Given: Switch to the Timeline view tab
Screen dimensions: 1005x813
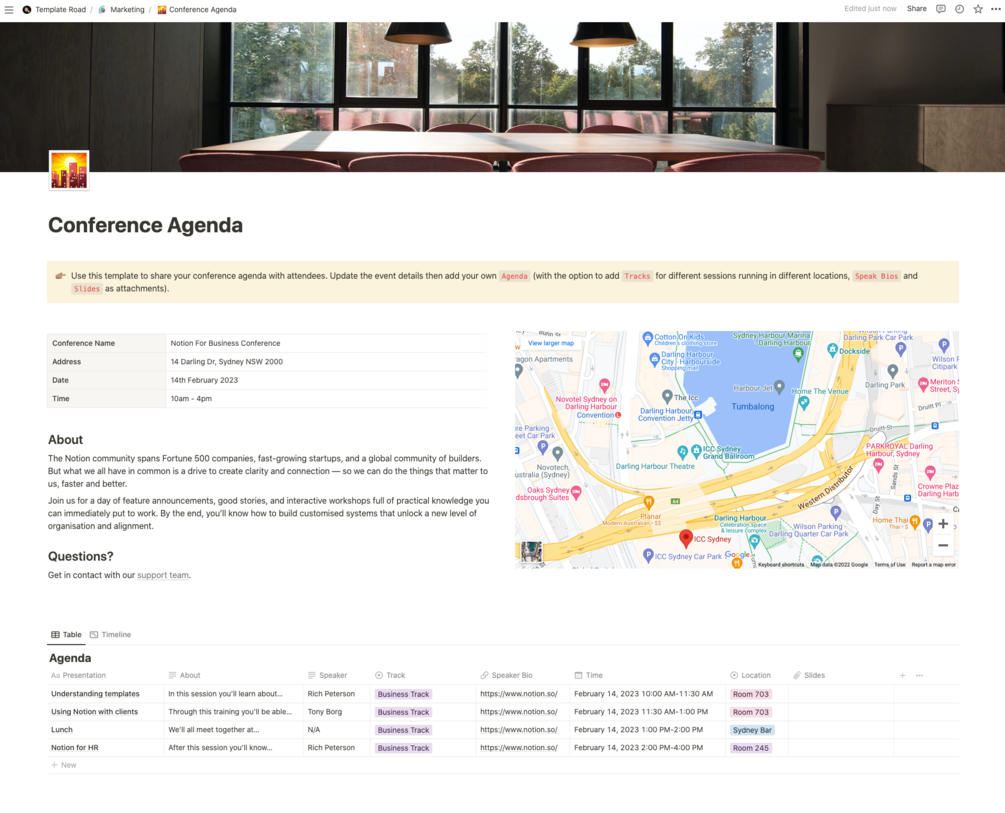Looking at the screenshot, I should point(110,635).
